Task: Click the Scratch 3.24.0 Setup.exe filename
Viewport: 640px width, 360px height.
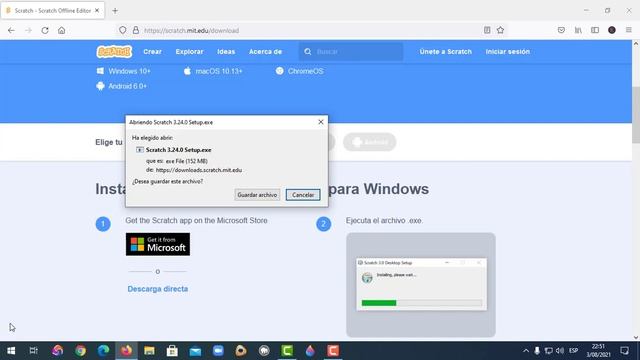Action: [x=178, y=150]
